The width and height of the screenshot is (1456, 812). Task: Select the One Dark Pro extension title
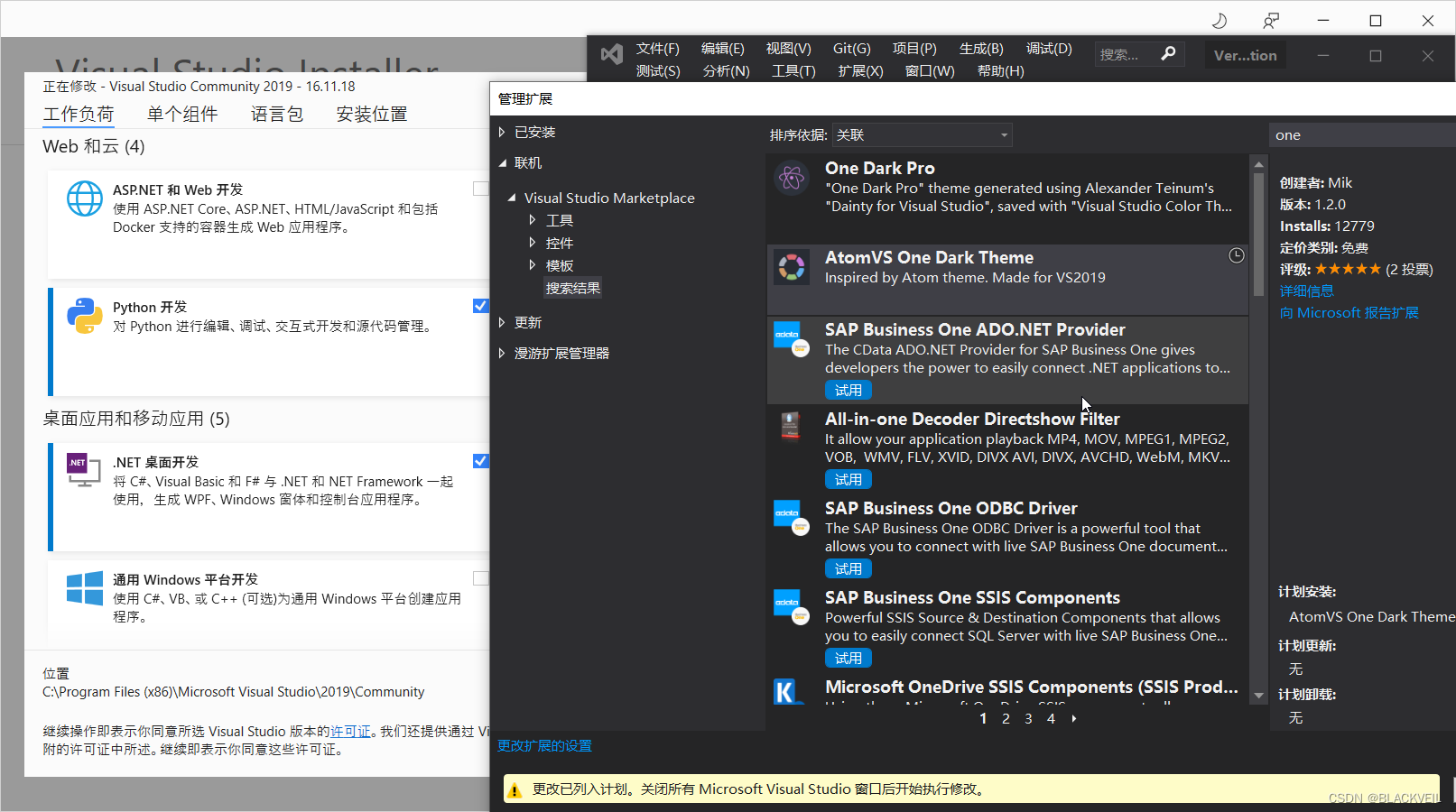click(879, 169)
